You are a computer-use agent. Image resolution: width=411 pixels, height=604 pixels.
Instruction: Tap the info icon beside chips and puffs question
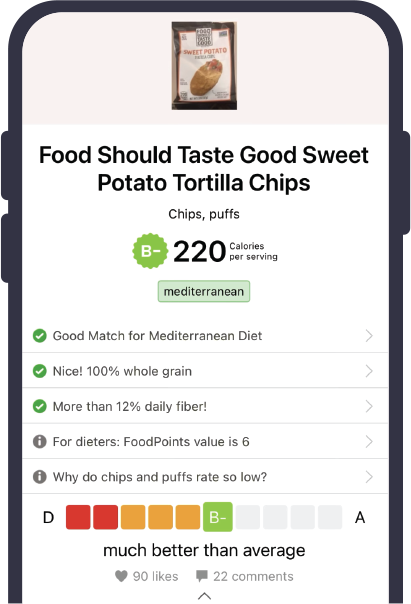(x=40, y=477)
